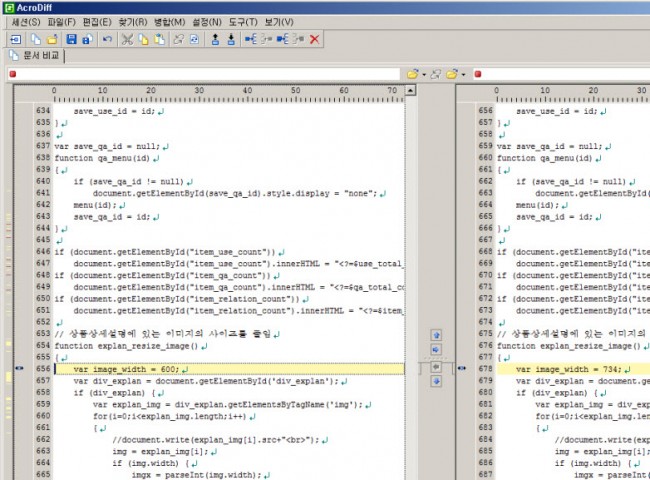Screen dimensions: 650x480
Task: Click the Cut scissors toolbar icon
Action: coord(127,39)
